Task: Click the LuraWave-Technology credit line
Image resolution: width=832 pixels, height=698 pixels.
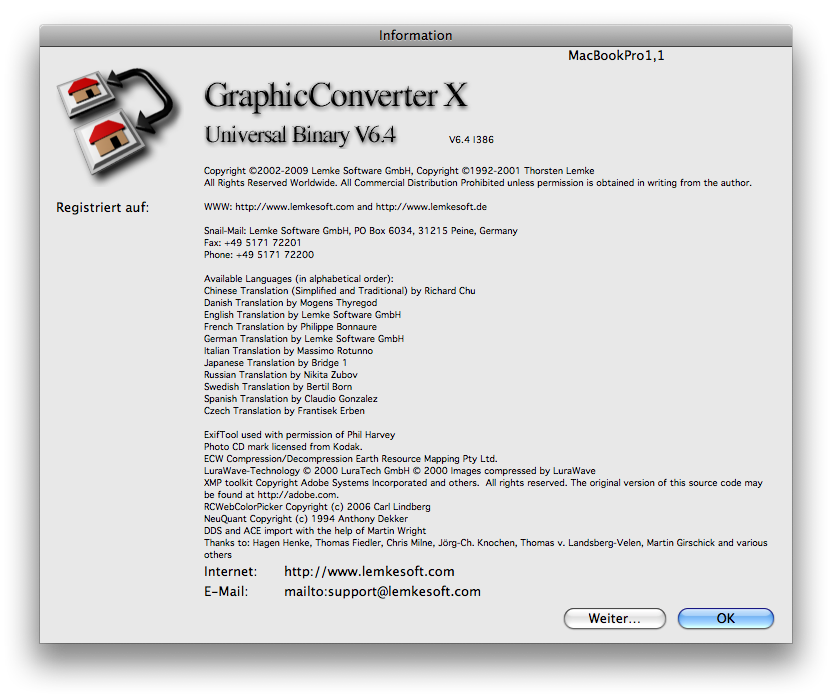Action: click(x=400, y=471)
